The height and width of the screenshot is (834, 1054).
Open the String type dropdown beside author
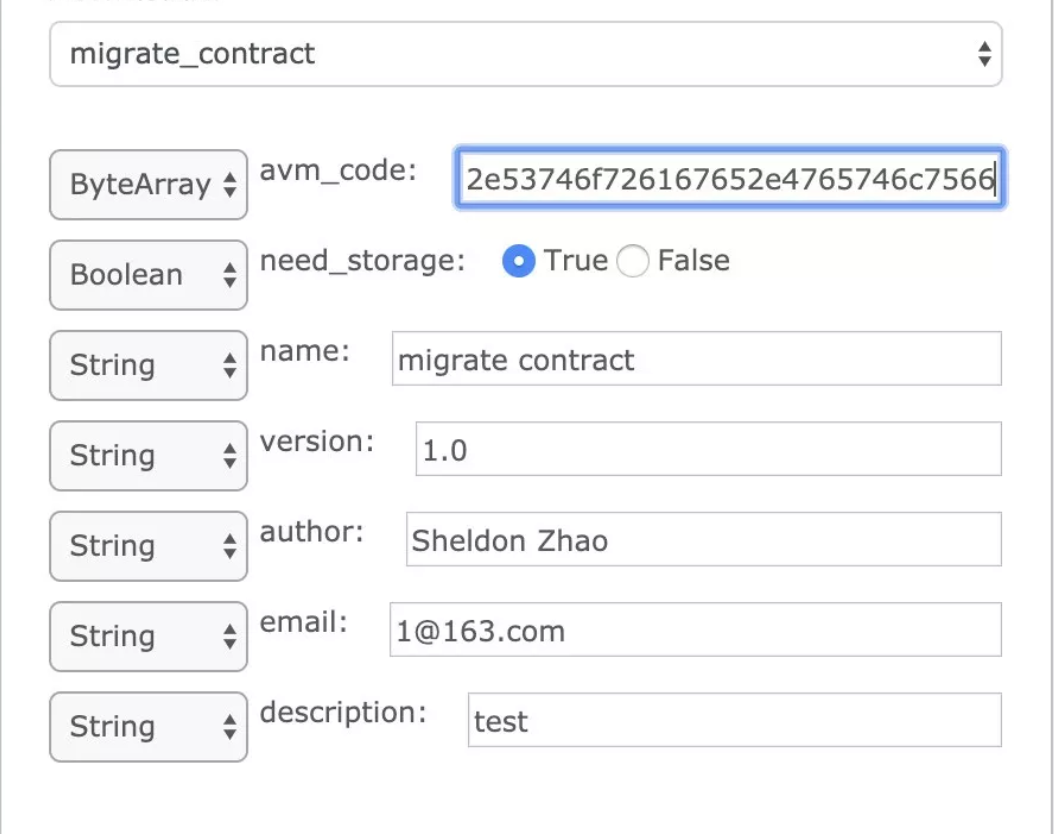tap(148, 546)
